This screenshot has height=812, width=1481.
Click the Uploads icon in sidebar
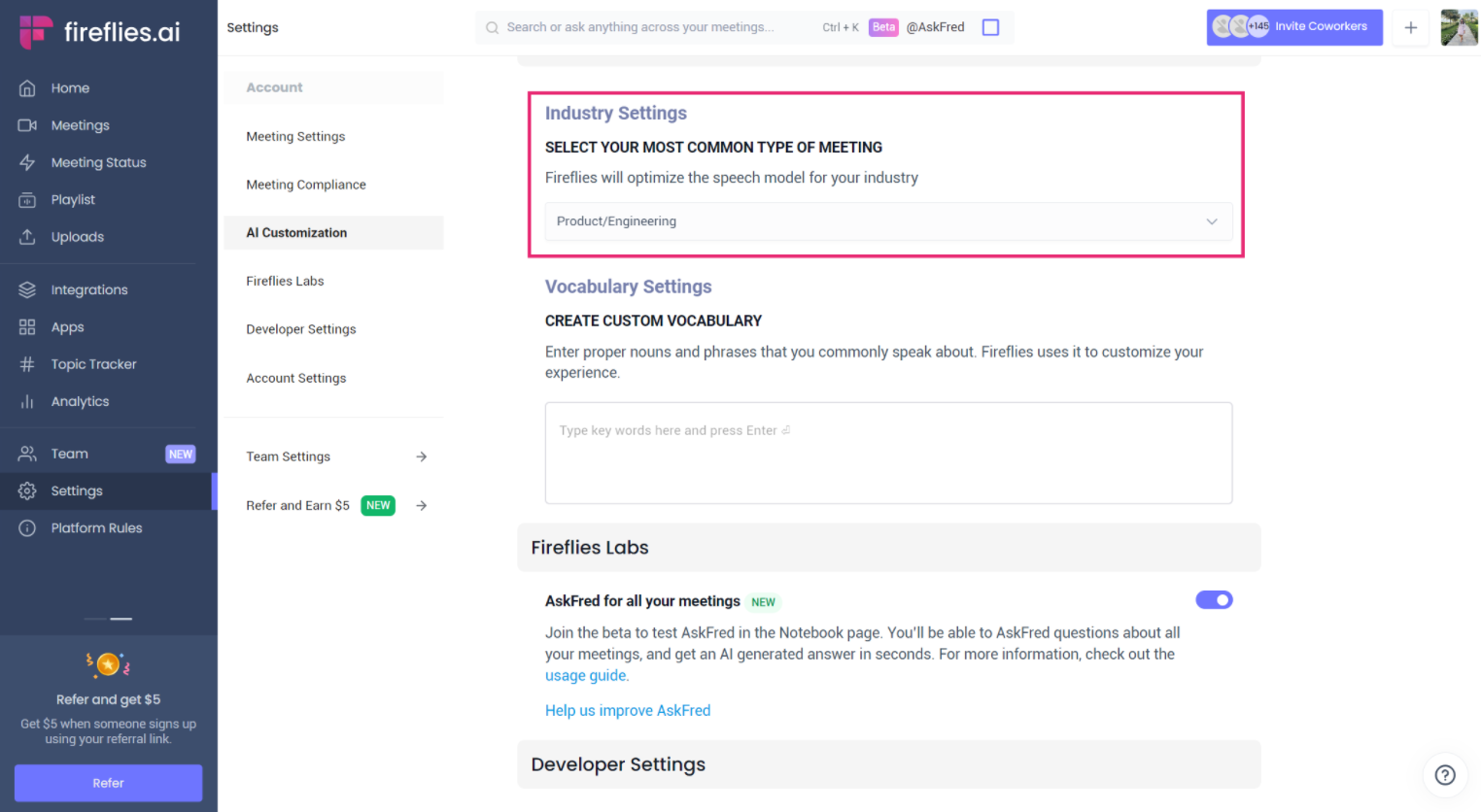click(27, 237)
